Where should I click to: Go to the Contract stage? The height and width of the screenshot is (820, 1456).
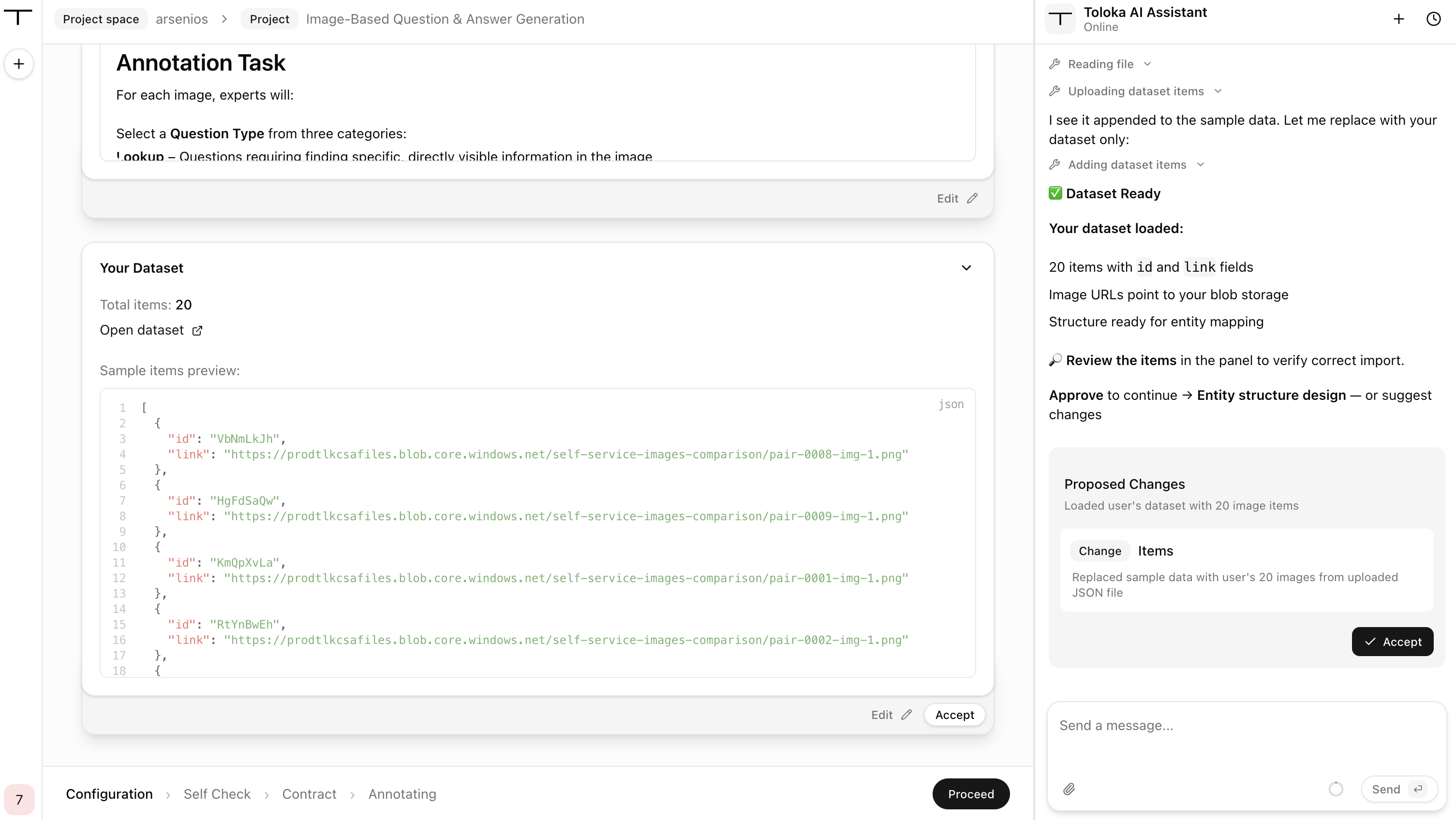(309, 794)
